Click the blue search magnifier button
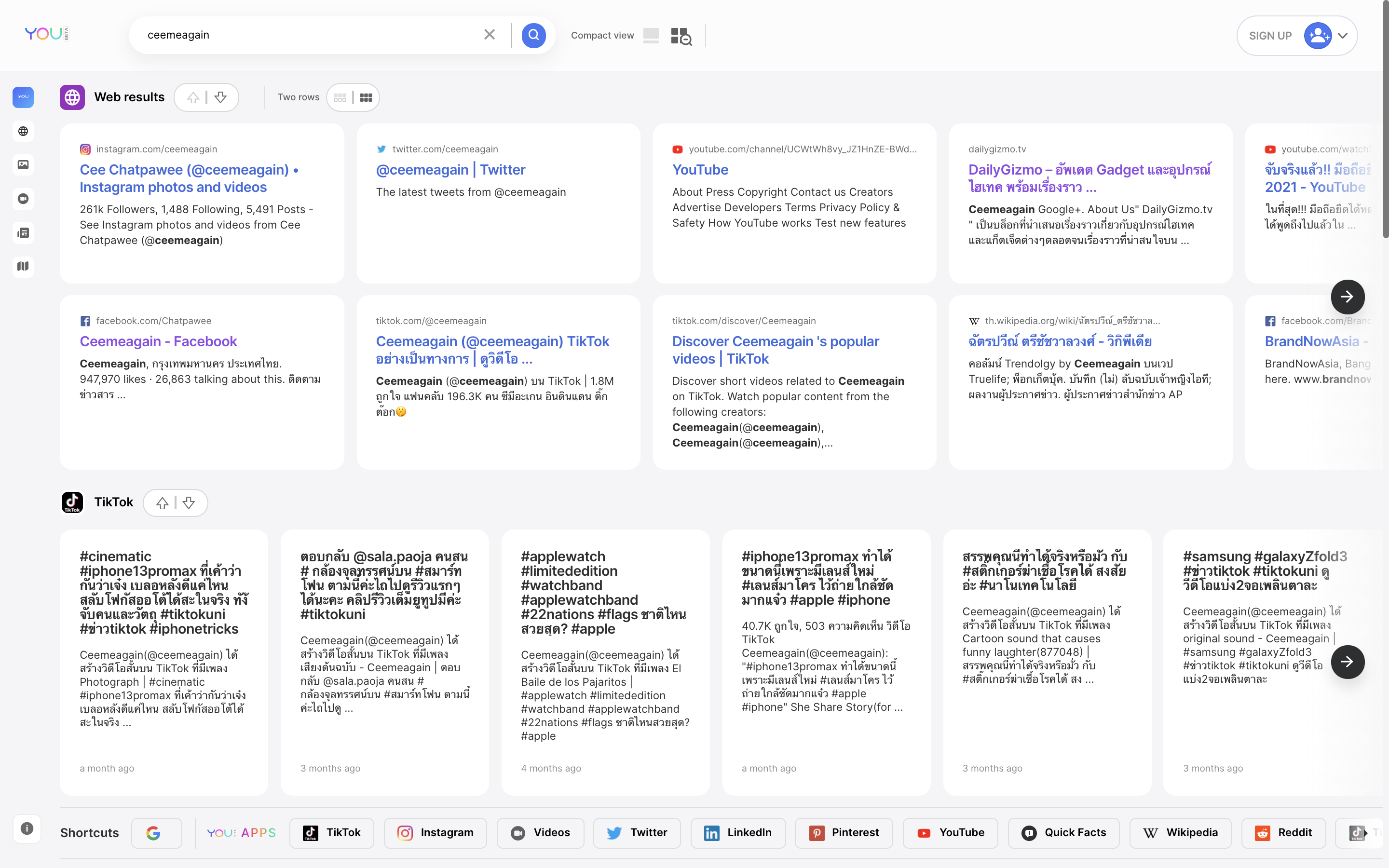1389x868 pixels. 533,35
